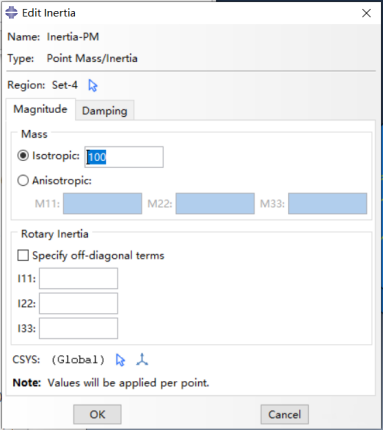The width and height of the screenshot is (384, 431).
Task: Click the Isotropic mass value field
Action: pos(124,157)
